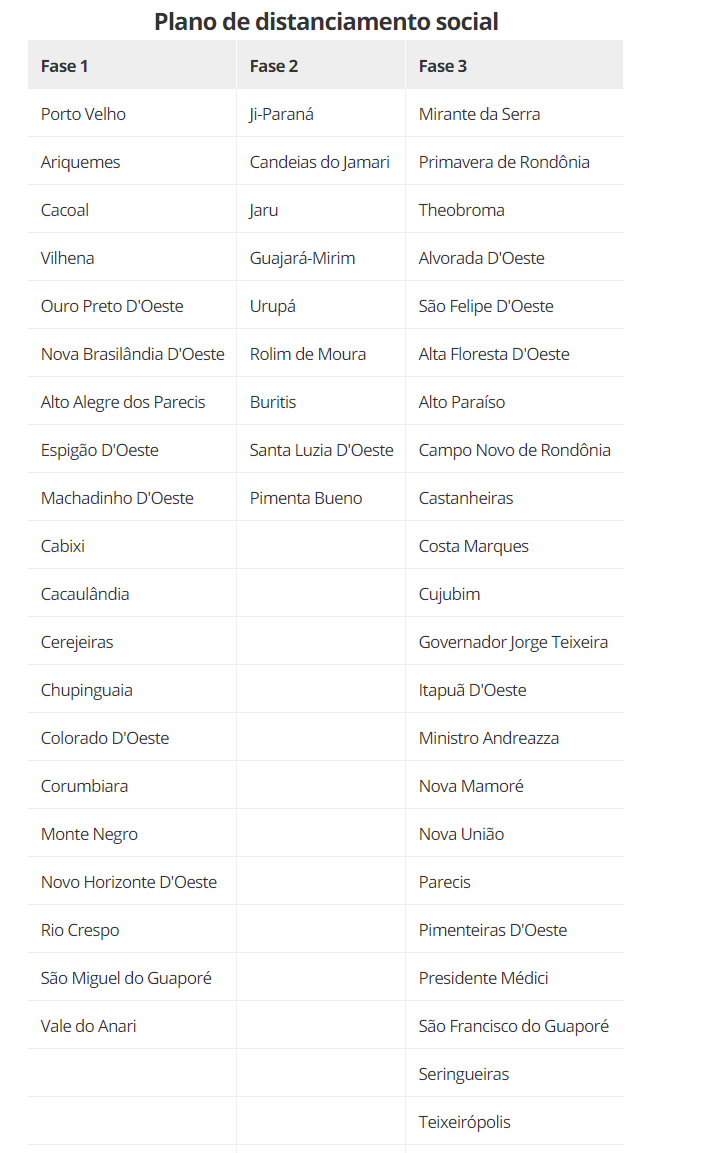Select the Porto Velho cell
The height and width of the screenshot is (1153, 712).
click(x=83, y=114)
